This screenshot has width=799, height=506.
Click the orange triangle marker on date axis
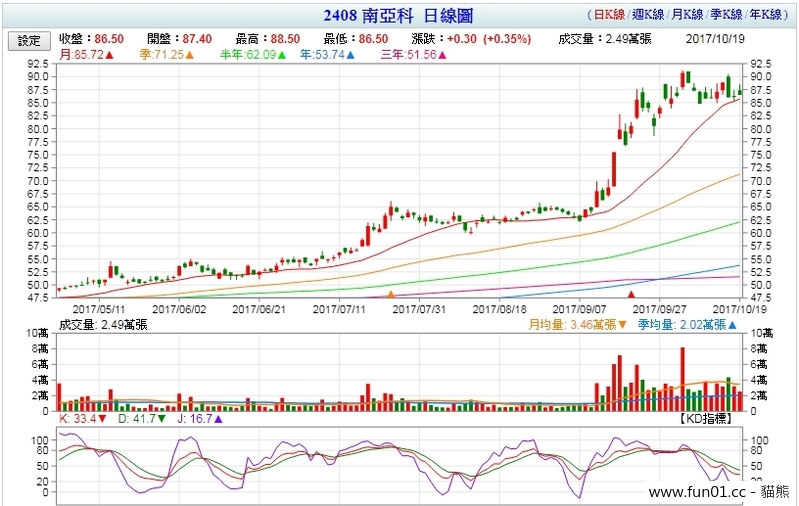point(390,295)
